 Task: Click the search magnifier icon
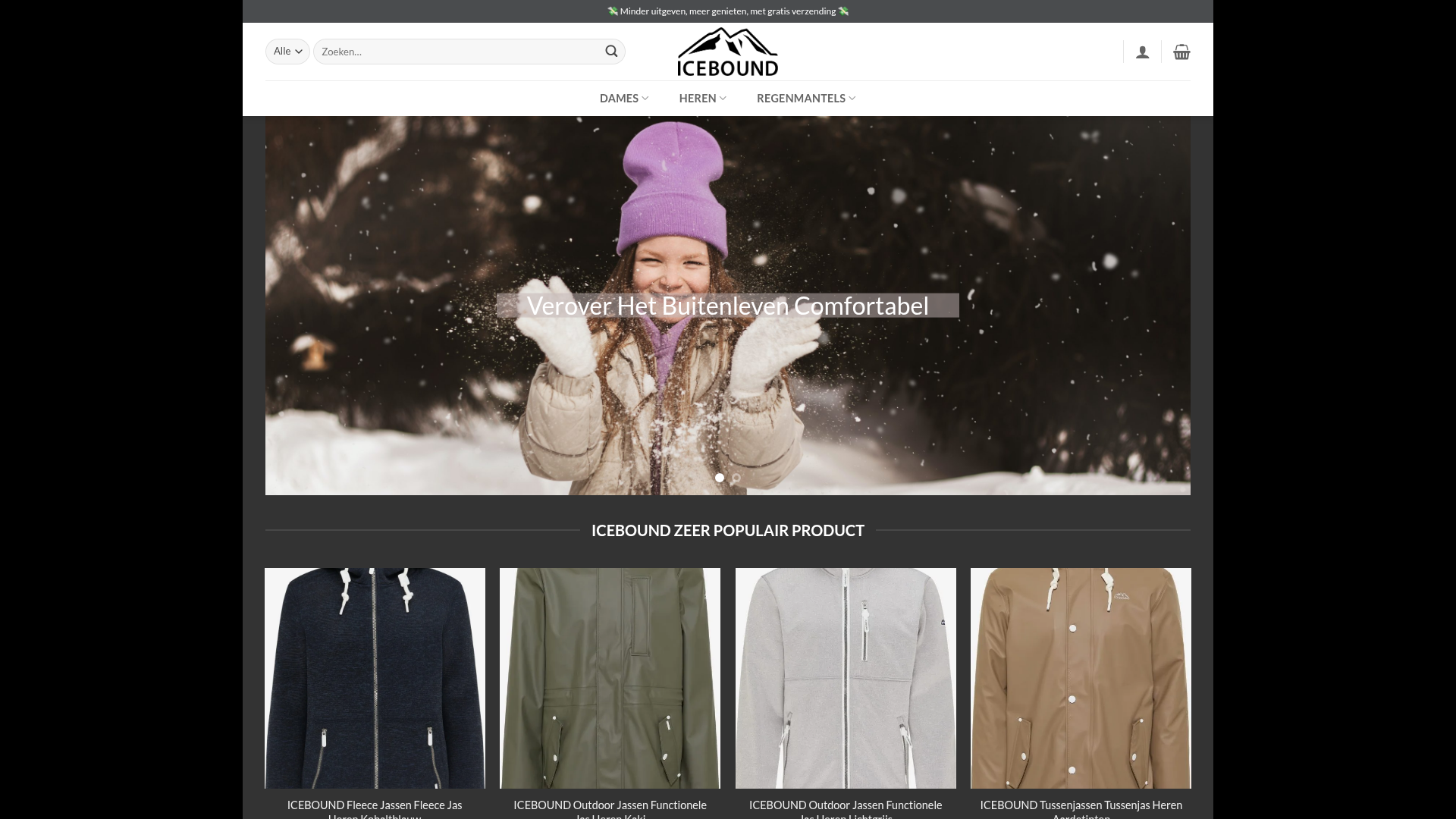pos(611,52)
